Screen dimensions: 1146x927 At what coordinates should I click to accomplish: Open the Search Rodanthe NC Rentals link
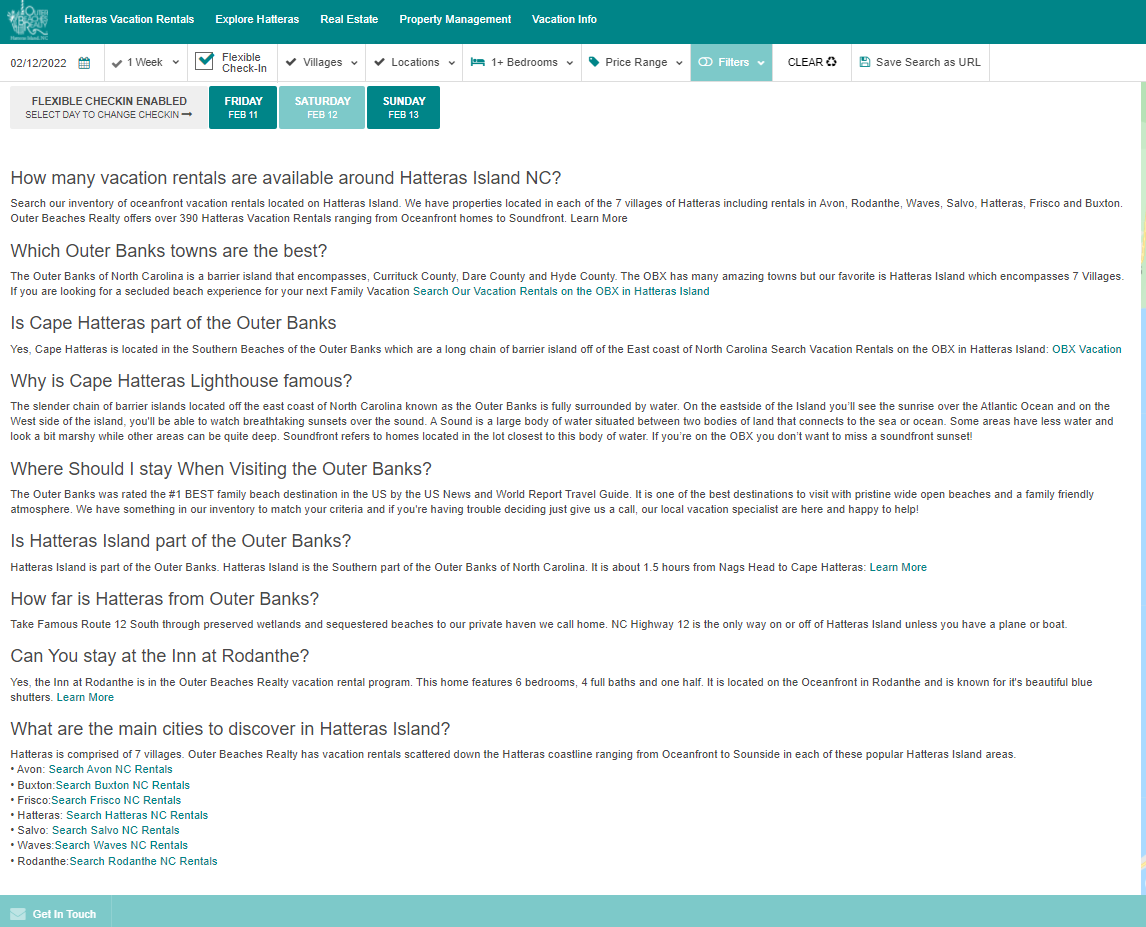pos(143,861)
